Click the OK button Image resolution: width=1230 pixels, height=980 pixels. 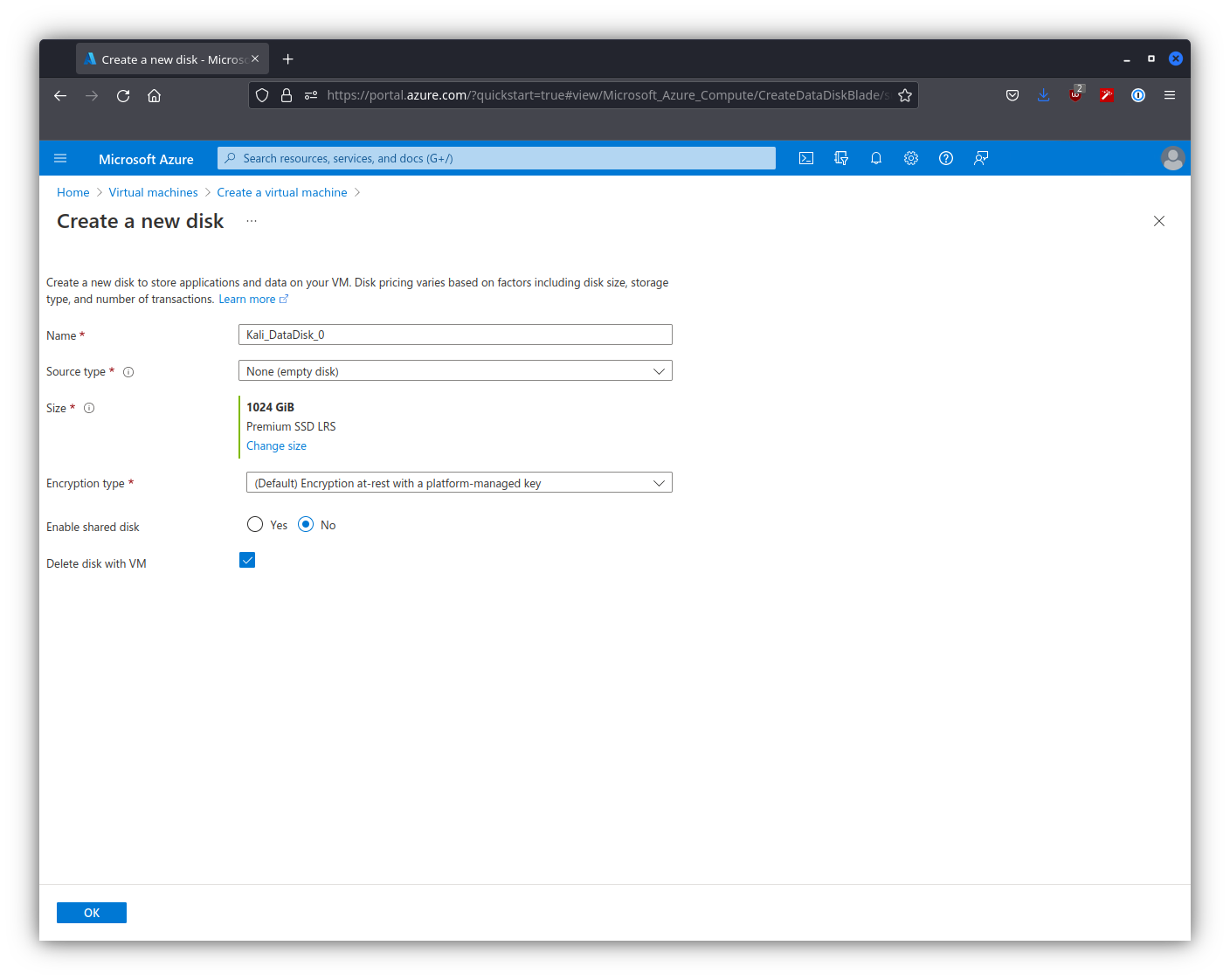coord(92,913)
